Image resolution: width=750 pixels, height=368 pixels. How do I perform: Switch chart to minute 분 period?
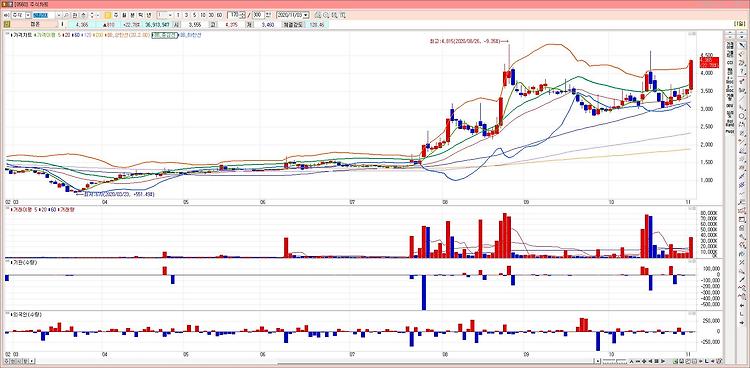[x=132, y=15]
